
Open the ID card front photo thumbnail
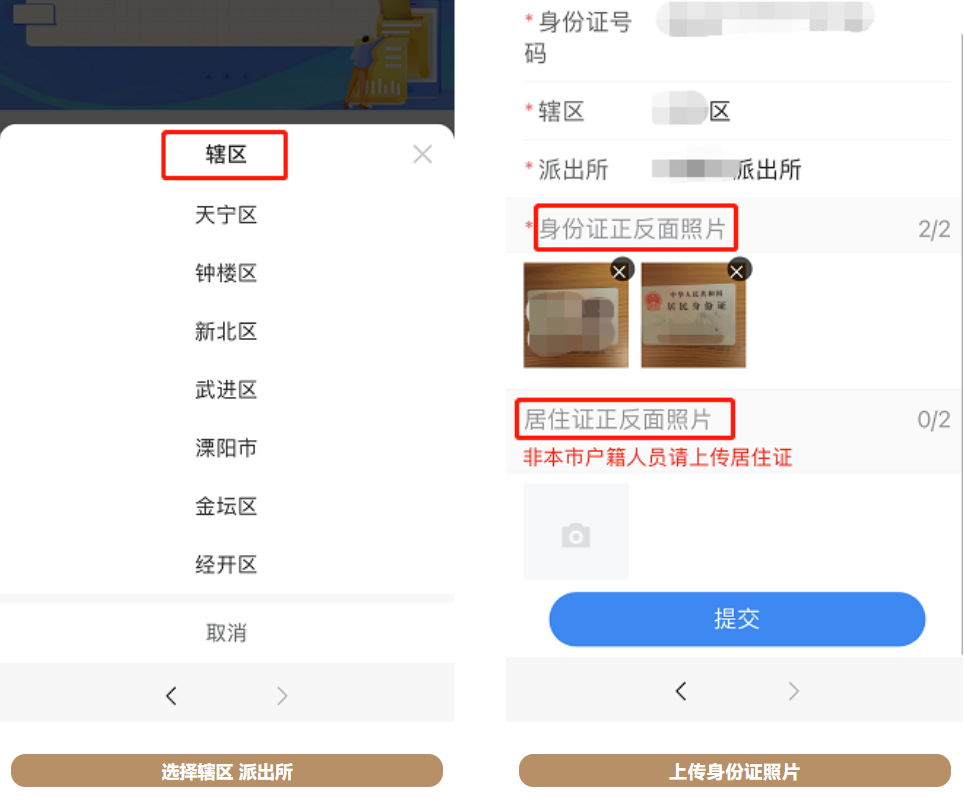[576, 315]
